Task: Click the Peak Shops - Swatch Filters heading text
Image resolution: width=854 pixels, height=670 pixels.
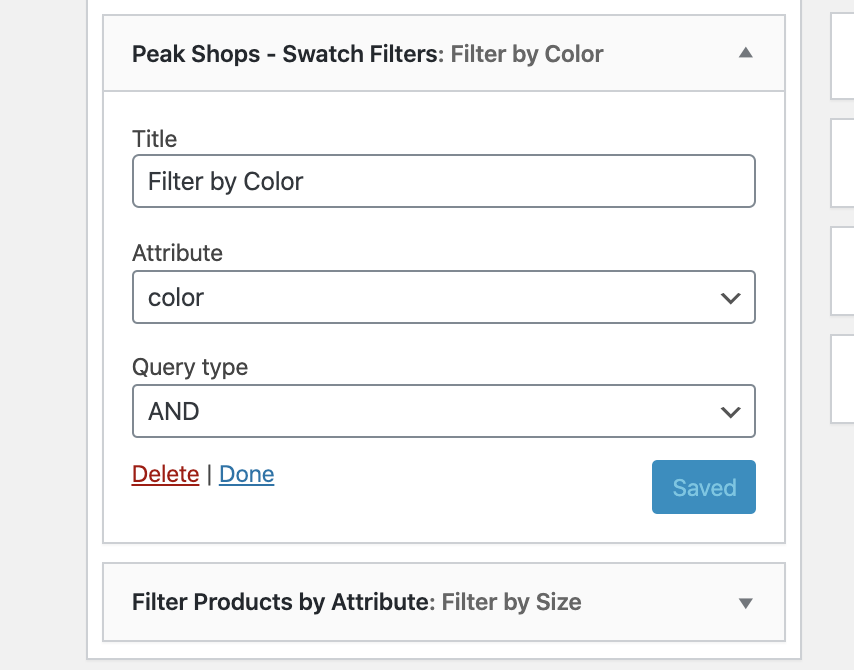Action: pos(288,54)
